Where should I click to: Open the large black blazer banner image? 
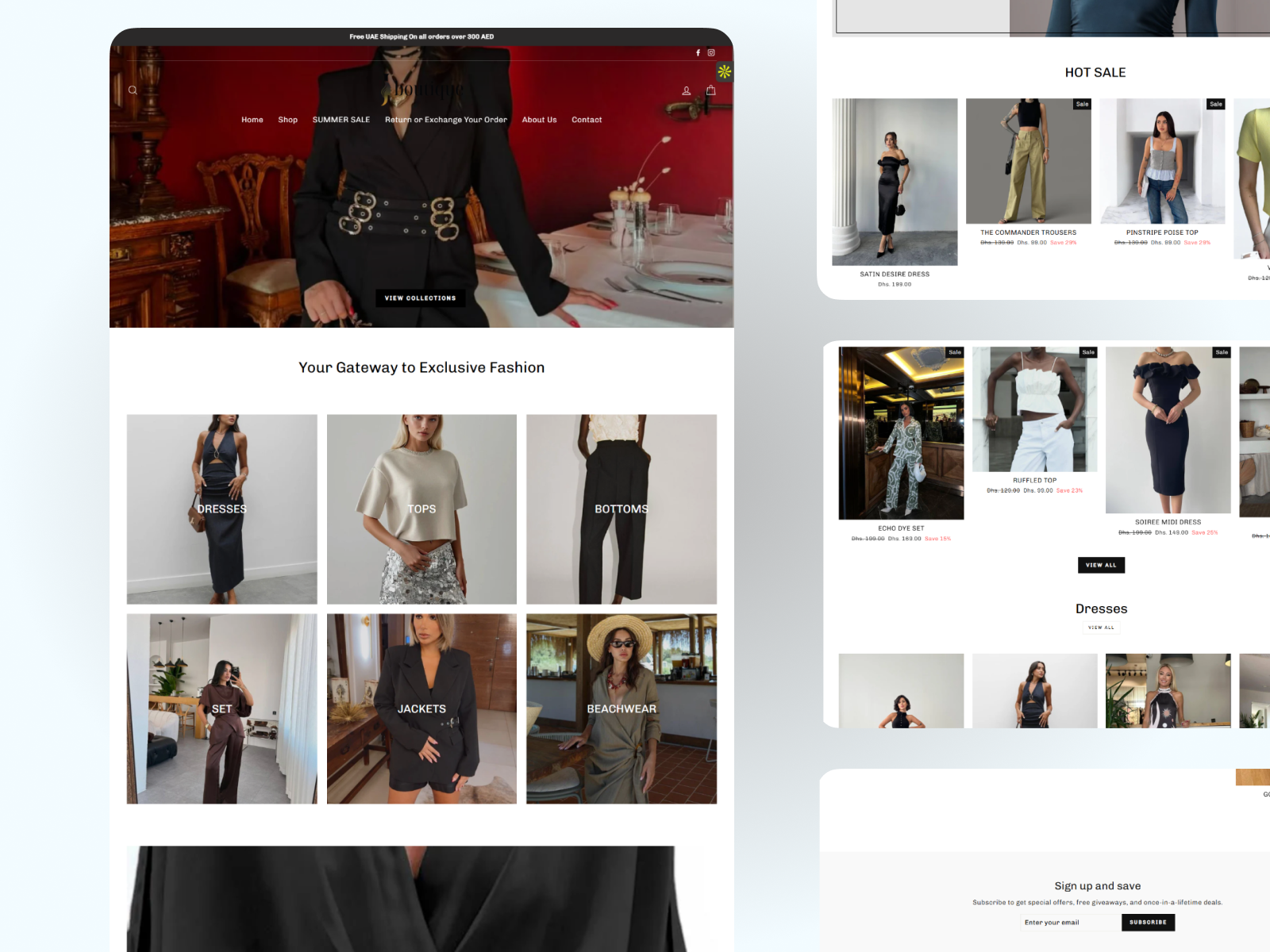[421, 899]
